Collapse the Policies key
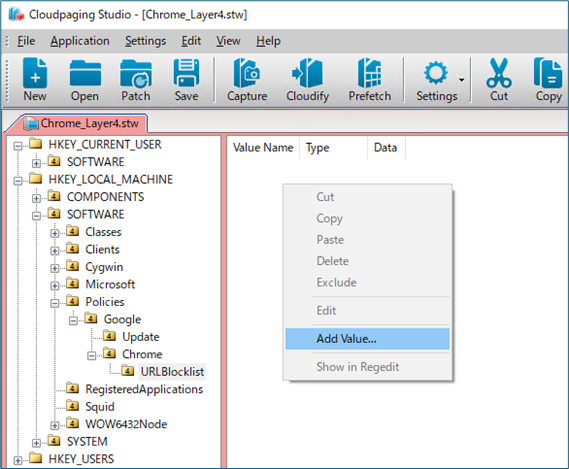Image resolution: width=569 pixels, height=469 pixels. (x=54, y=303)
